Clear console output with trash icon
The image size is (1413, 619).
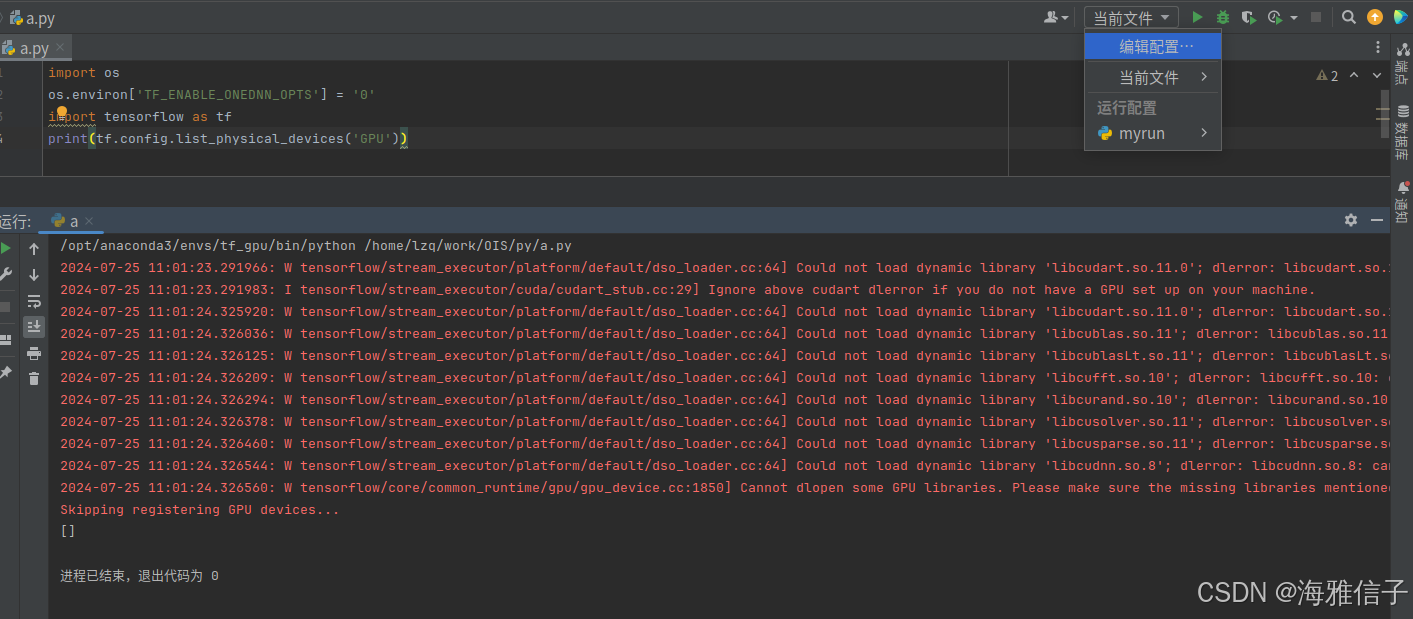coord(34,378)
